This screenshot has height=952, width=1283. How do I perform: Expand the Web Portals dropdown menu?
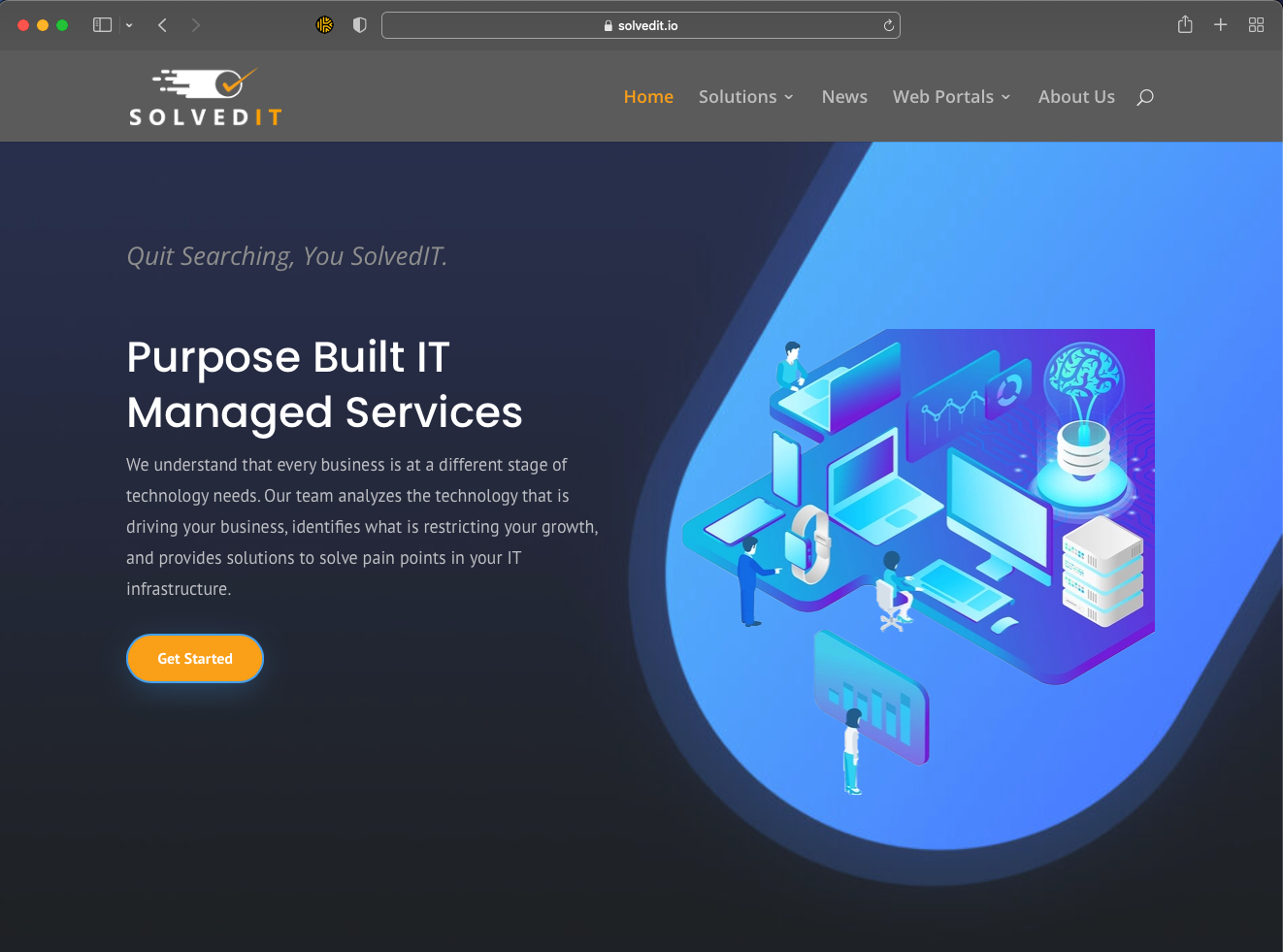pos(952,97)
